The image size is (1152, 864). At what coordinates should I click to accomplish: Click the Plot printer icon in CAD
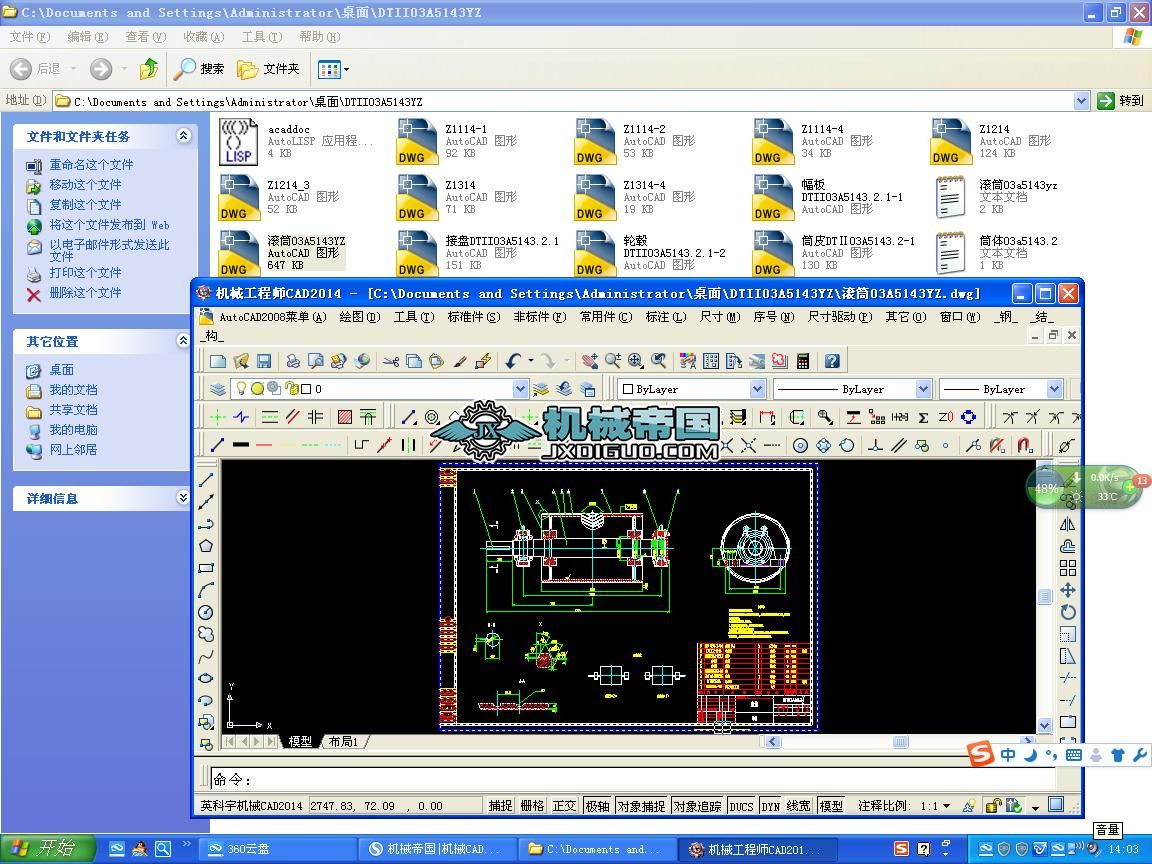(292, 361)
